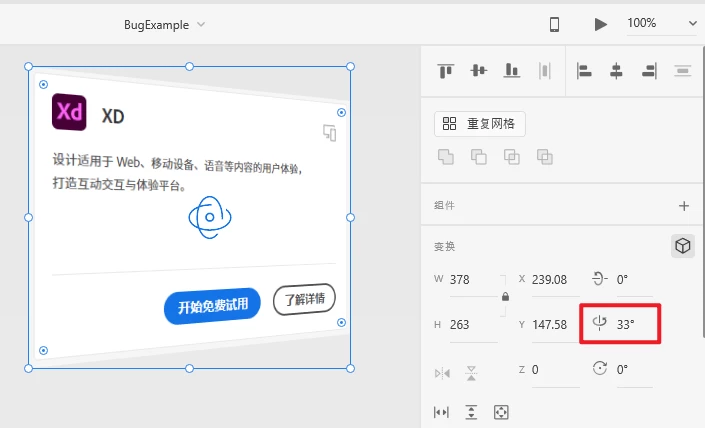Click the bottom-right corner radius handle
The image size is (705, 428).
click(341, 322)
